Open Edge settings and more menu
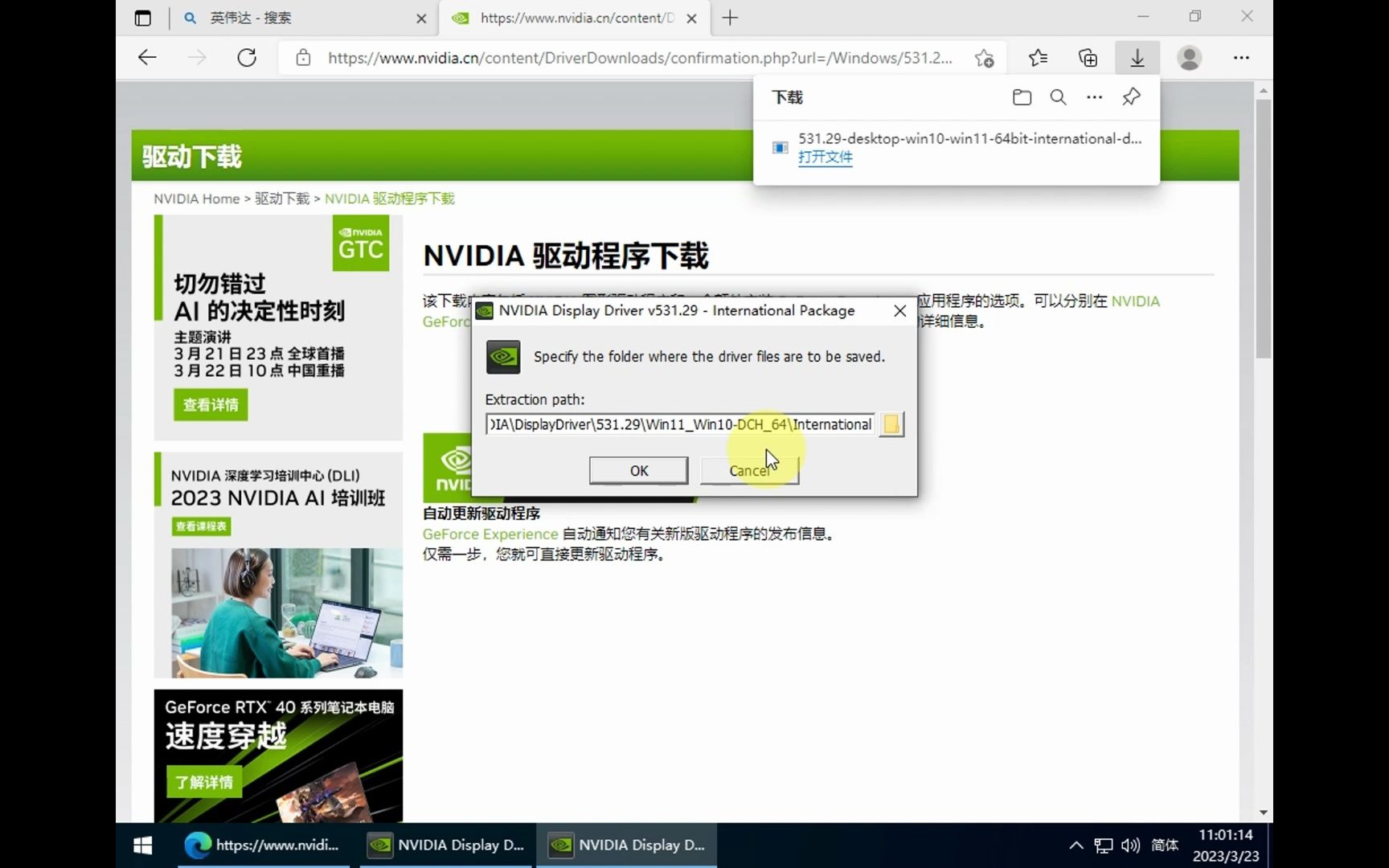 (1241, 57)
